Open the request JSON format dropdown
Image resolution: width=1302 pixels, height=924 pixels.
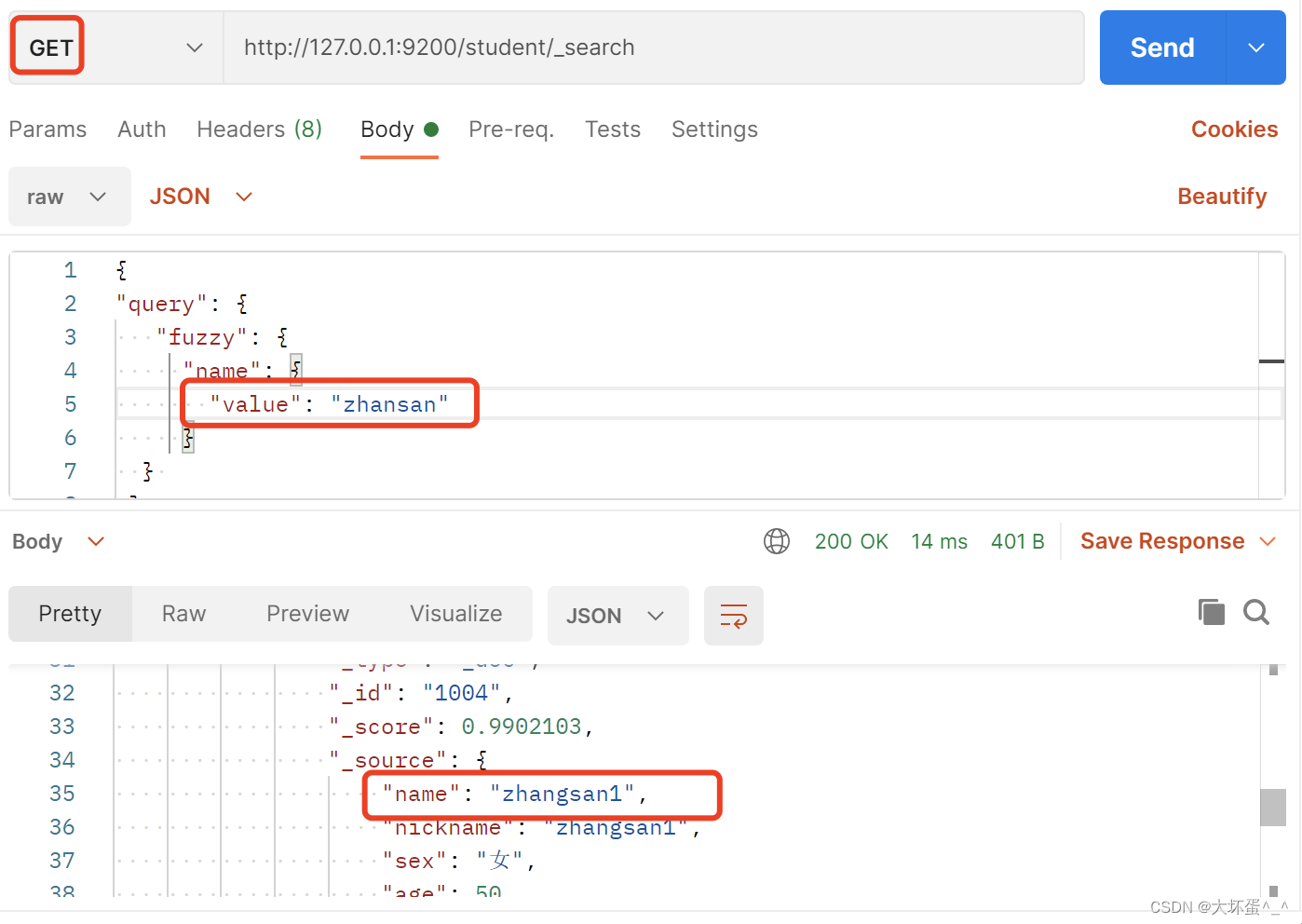[201, 197]
